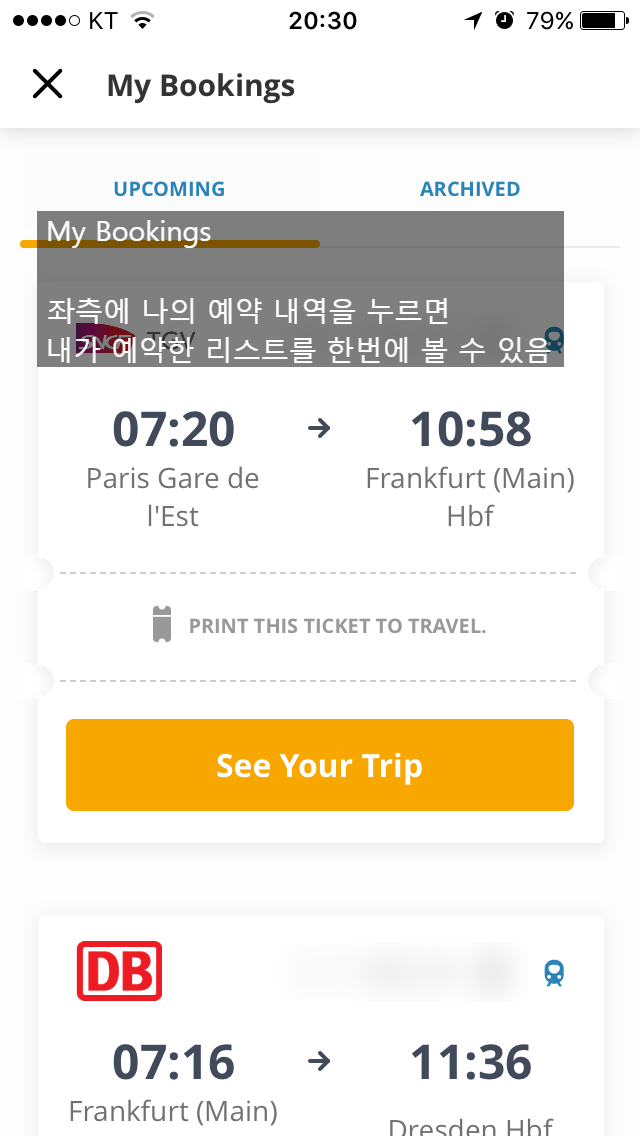The image size is (640, 1136).
Task: Tap the train icon on the TGV booking
Action: [554, 340]
